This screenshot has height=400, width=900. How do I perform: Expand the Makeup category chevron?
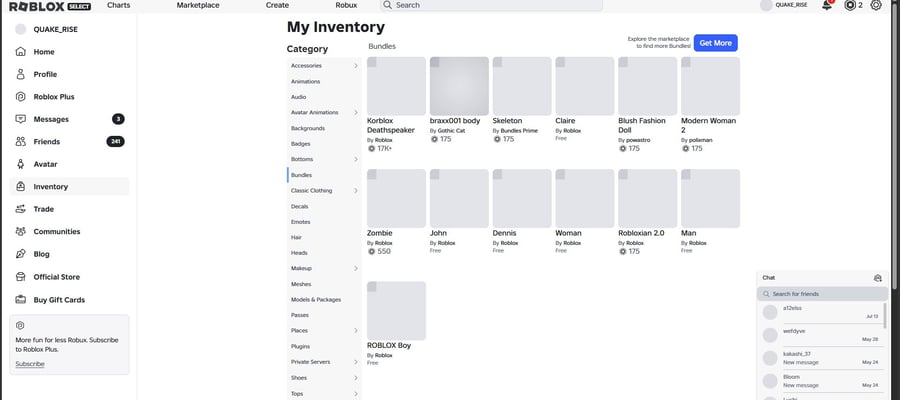[x=356, y=268]
